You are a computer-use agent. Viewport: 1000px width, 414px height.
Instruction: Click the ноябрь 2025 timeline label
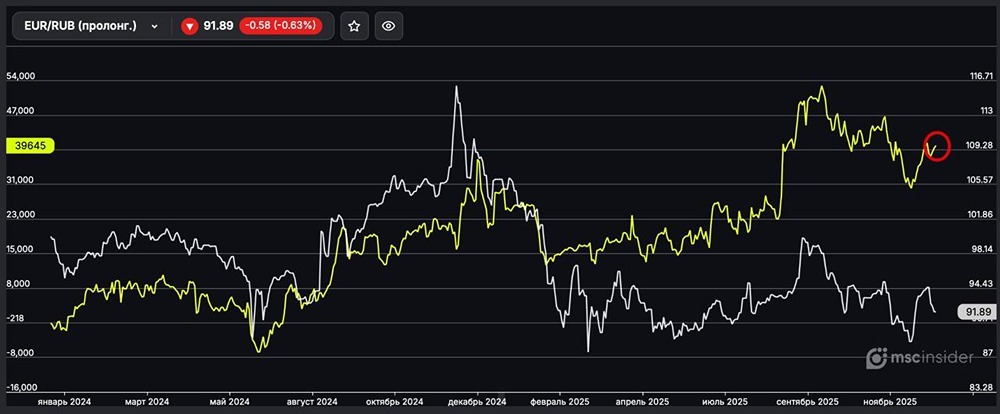coord(894,401)
